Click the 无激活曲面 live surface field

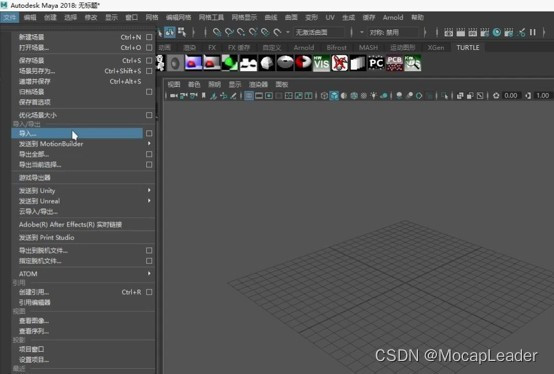319,32
